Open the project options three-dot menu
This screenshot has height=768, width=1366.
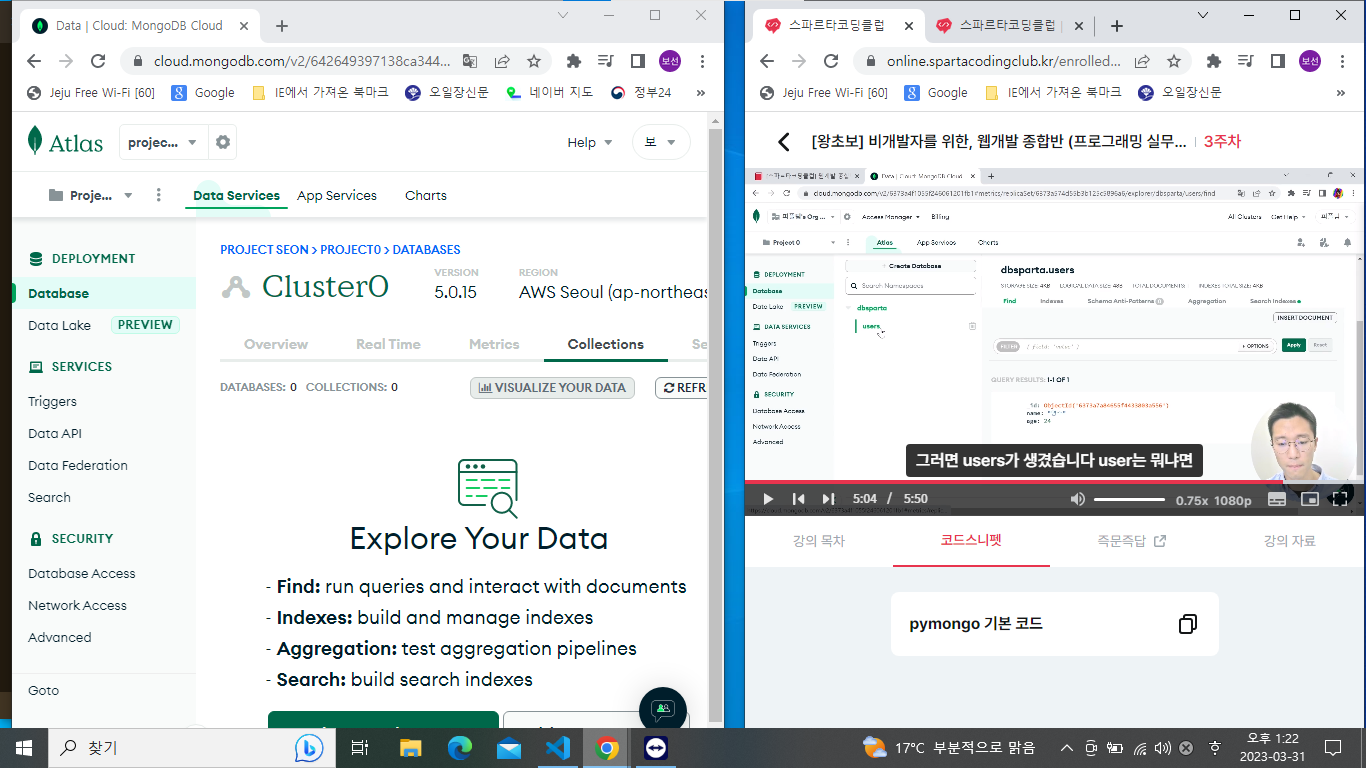(158, 195)
